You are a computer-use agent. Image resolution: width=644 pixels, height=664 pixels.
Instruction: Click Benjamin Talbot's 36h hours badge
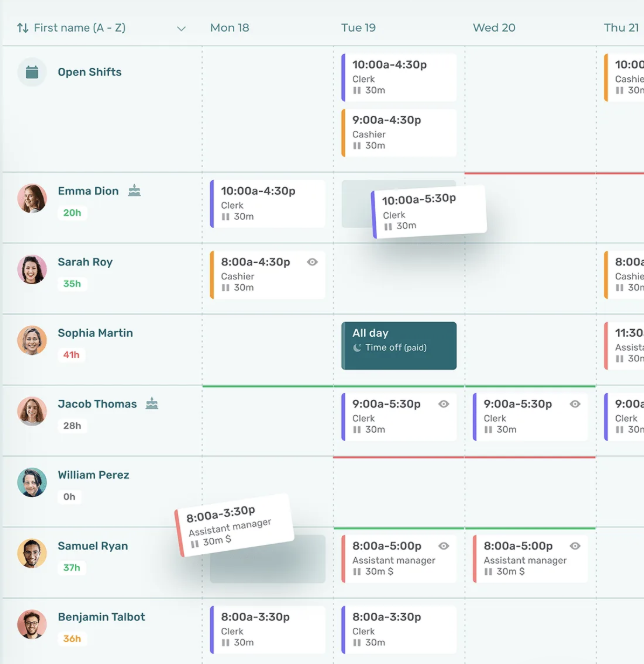(72, 639)
